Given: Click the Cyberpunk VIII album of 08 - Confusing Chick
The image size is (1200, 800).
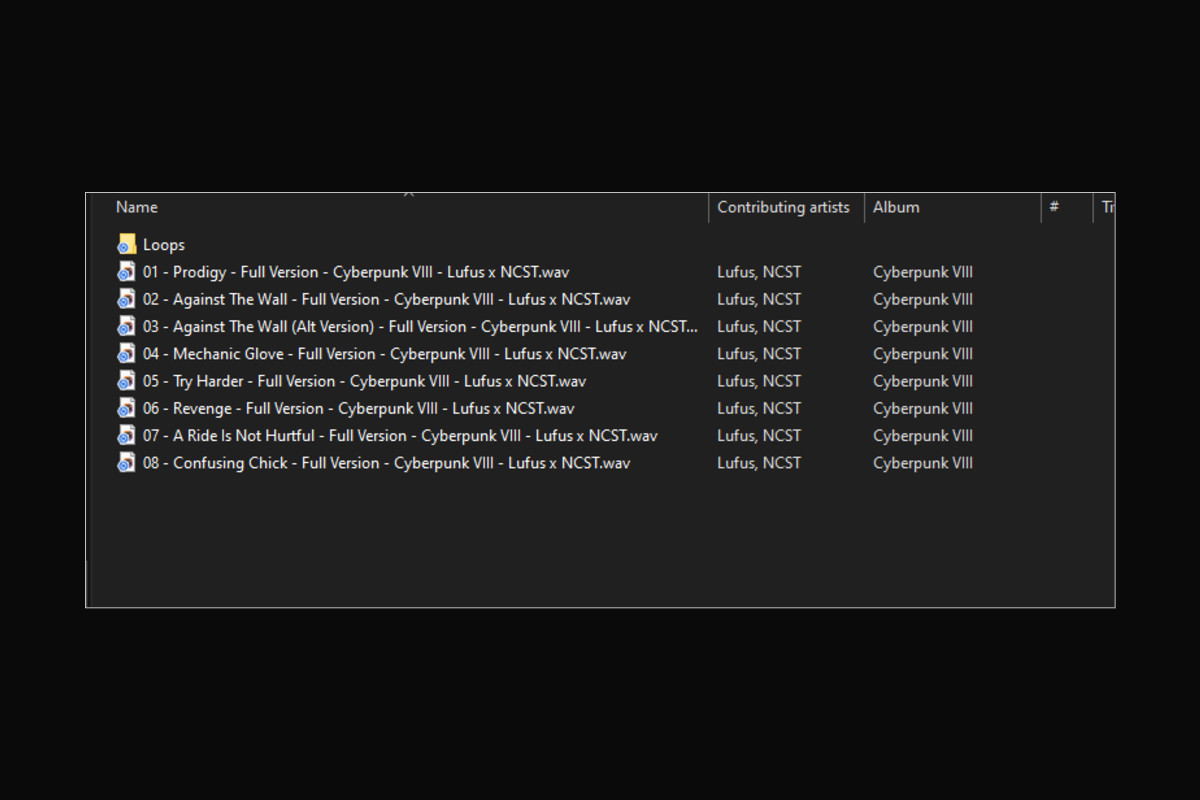Looking at the screenshot, I should coord(922,462).
